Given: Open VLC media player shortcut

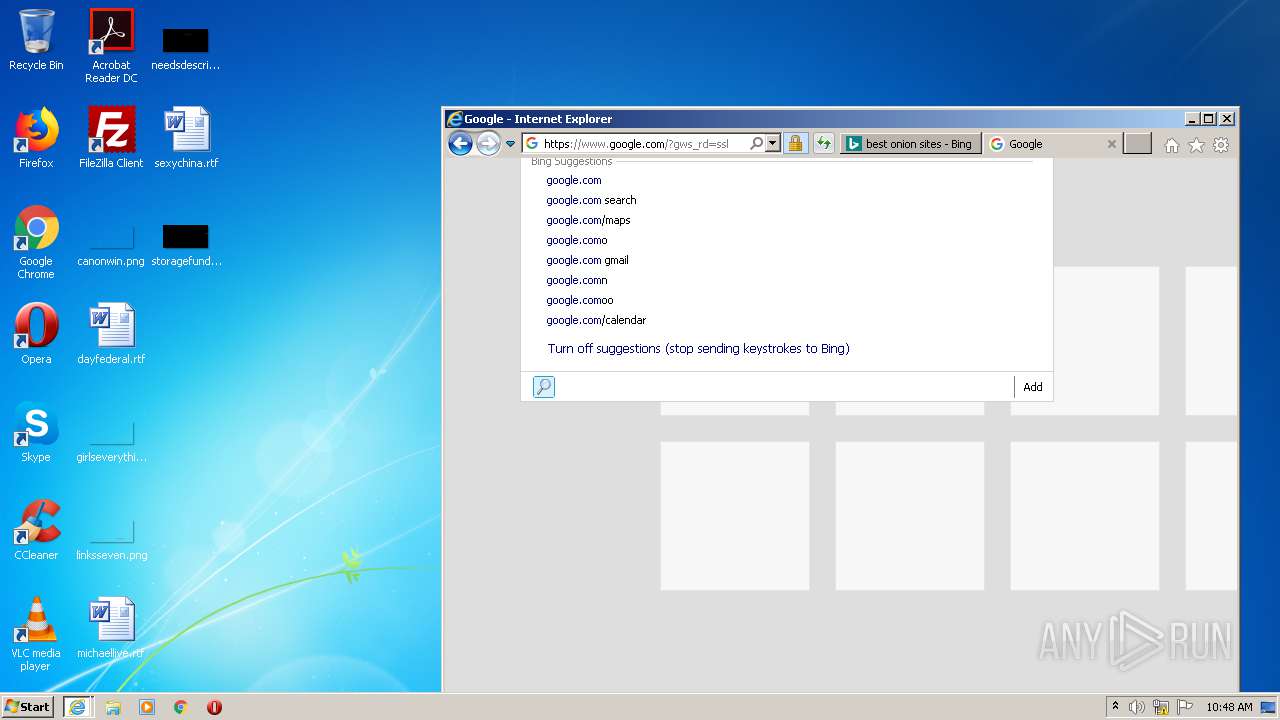Looking at the screenshot, I should point(36,634).
